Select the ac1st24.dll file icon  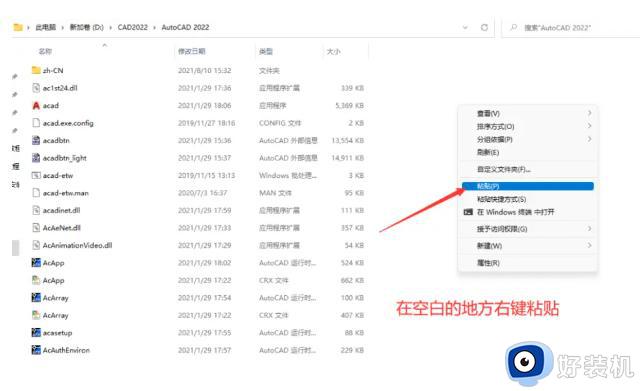coord(36,88)
